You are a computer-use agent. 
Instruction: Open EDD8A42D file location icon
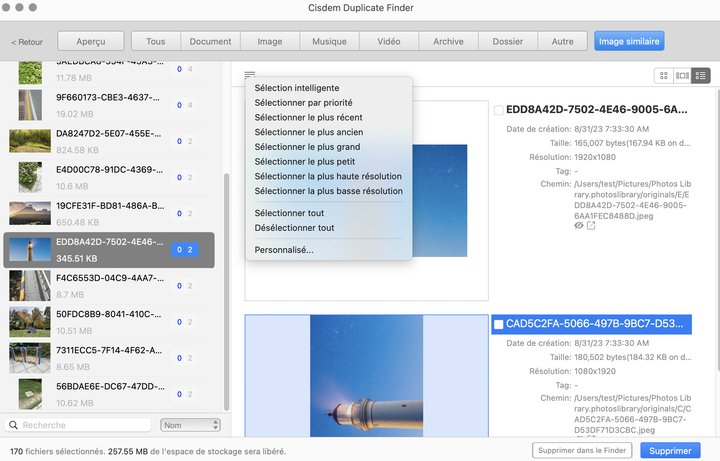pyautogui.click(x=591, y=225)
